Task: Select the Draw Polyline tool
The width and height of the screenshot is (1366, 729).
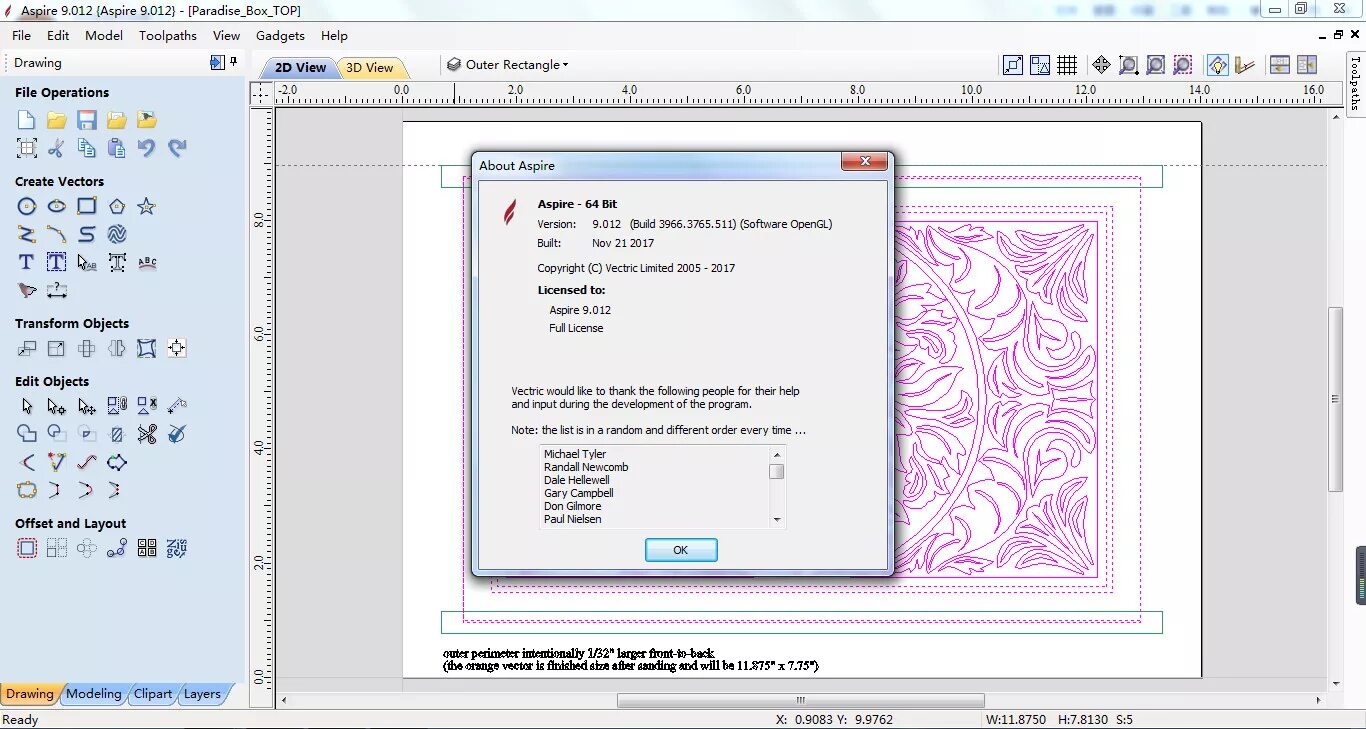Action: click(x=27, y=234)
